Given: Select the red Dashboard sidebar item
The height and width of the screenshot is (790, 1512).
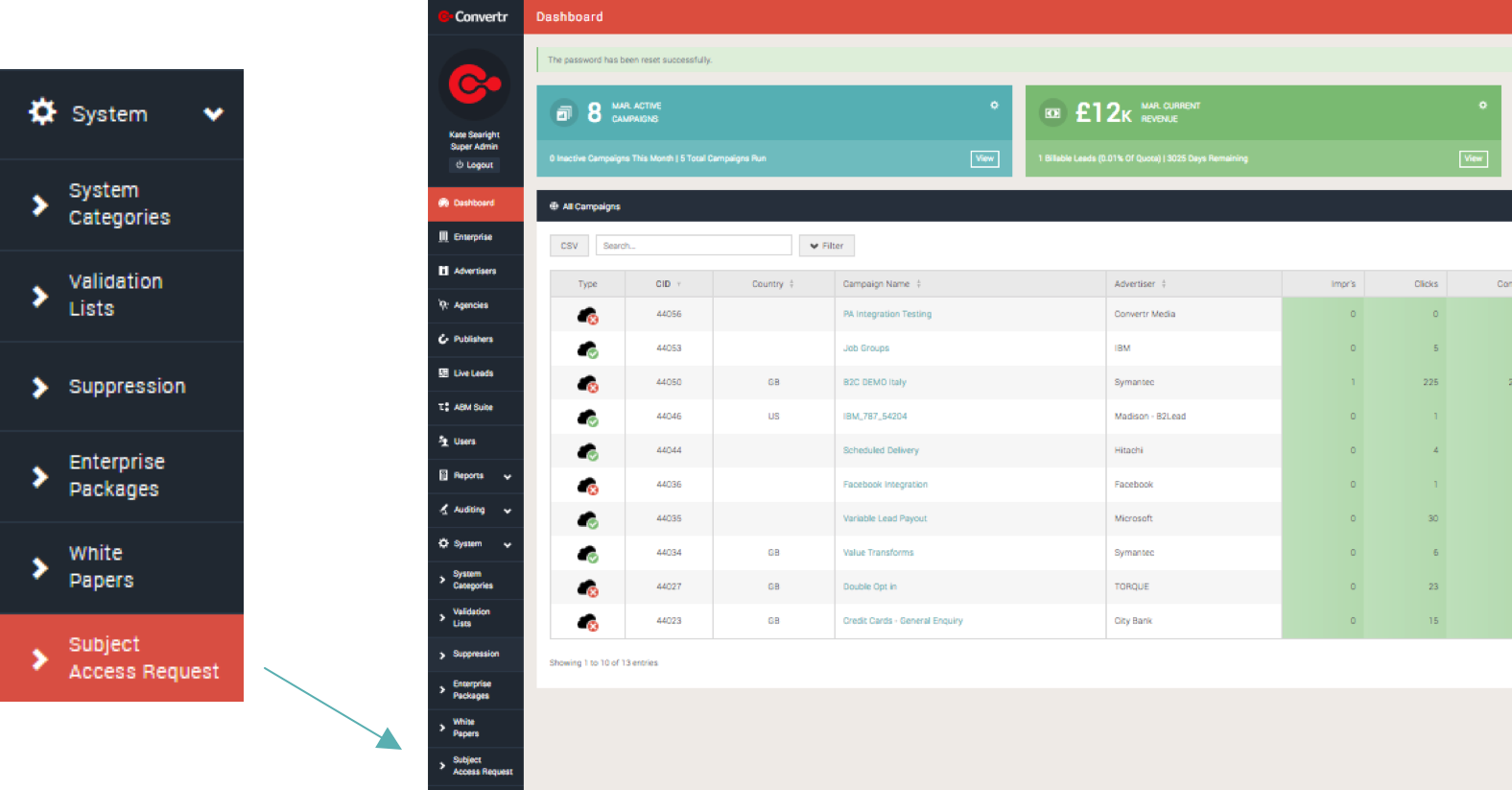Looking at the screenshot, I should [476, 203].
